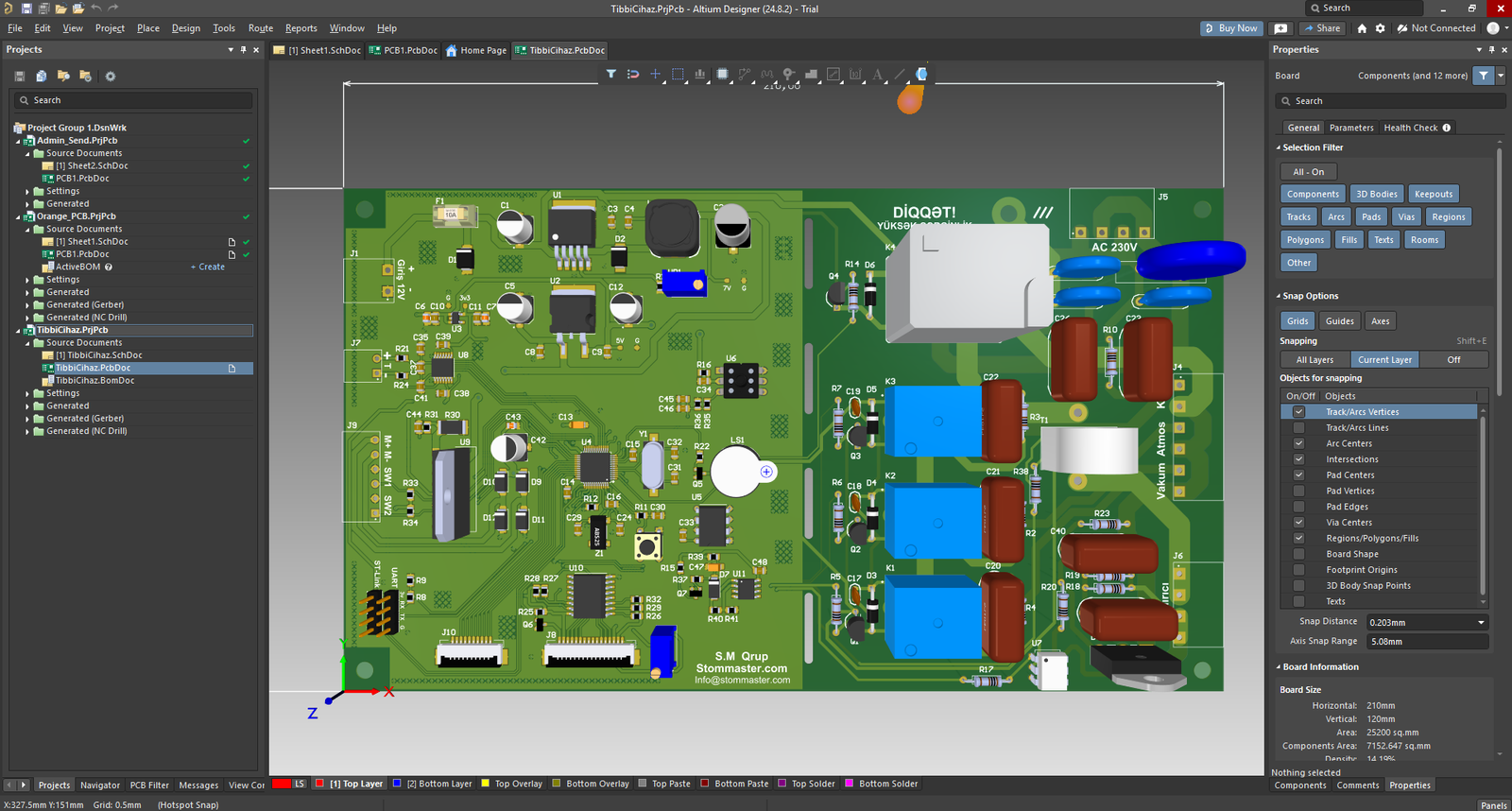Screen dimensions: 1512x811
Task: Select the snap magnet tool in the Active Bar
Action: 633,74
